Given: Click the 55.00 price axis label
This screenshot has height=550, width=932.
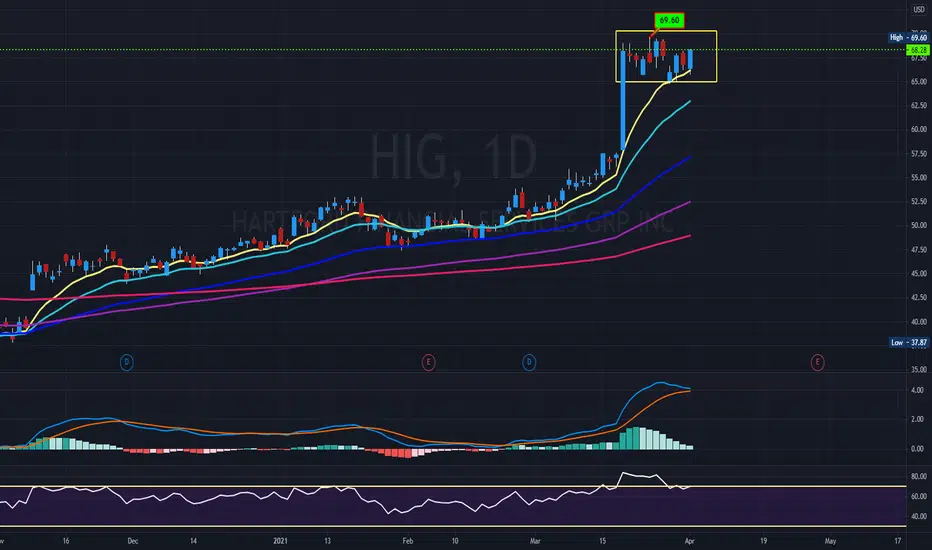Looking at the screenshot, I should (x=918, y=177).
